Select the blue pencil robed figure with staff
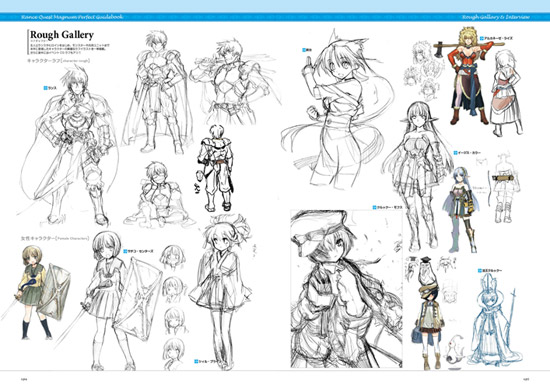The height and width of the screenshot is (389, 550). coord(495,319)
